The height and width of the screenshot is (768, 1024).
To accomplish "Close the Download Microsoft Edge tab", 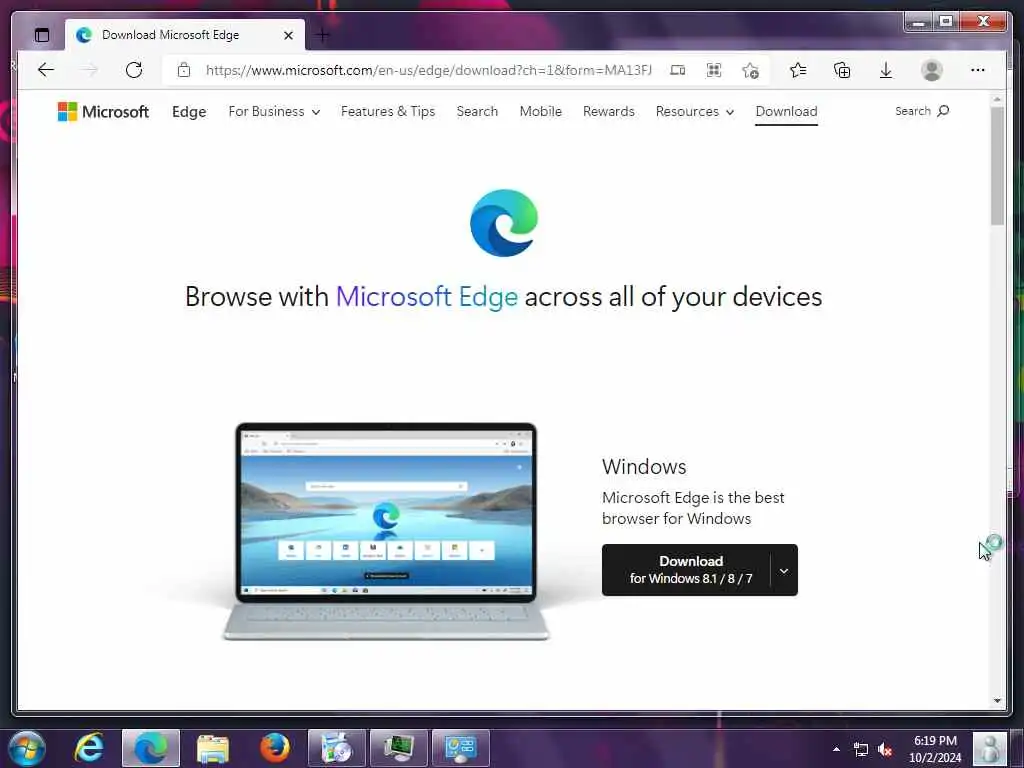I will [288, 35].
